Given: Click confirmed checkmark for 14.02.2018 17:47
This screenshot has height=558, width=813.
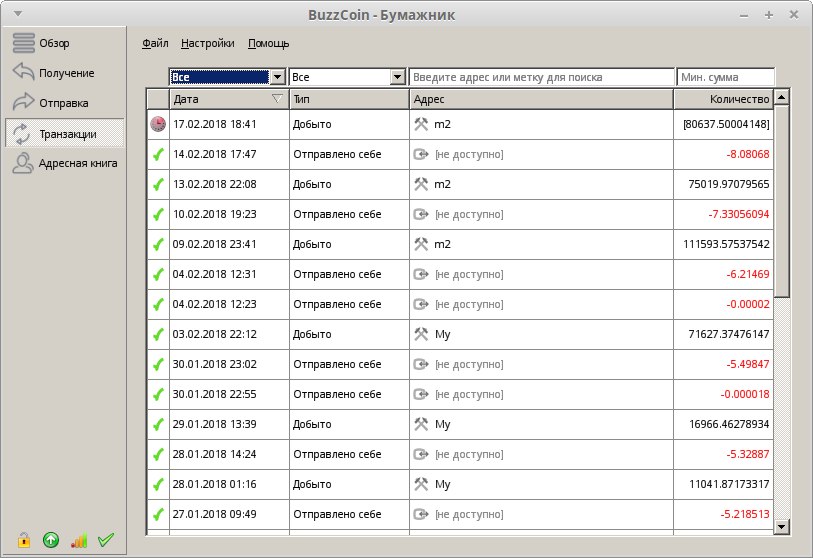Looking at the screenshot, I should point(158,154).
